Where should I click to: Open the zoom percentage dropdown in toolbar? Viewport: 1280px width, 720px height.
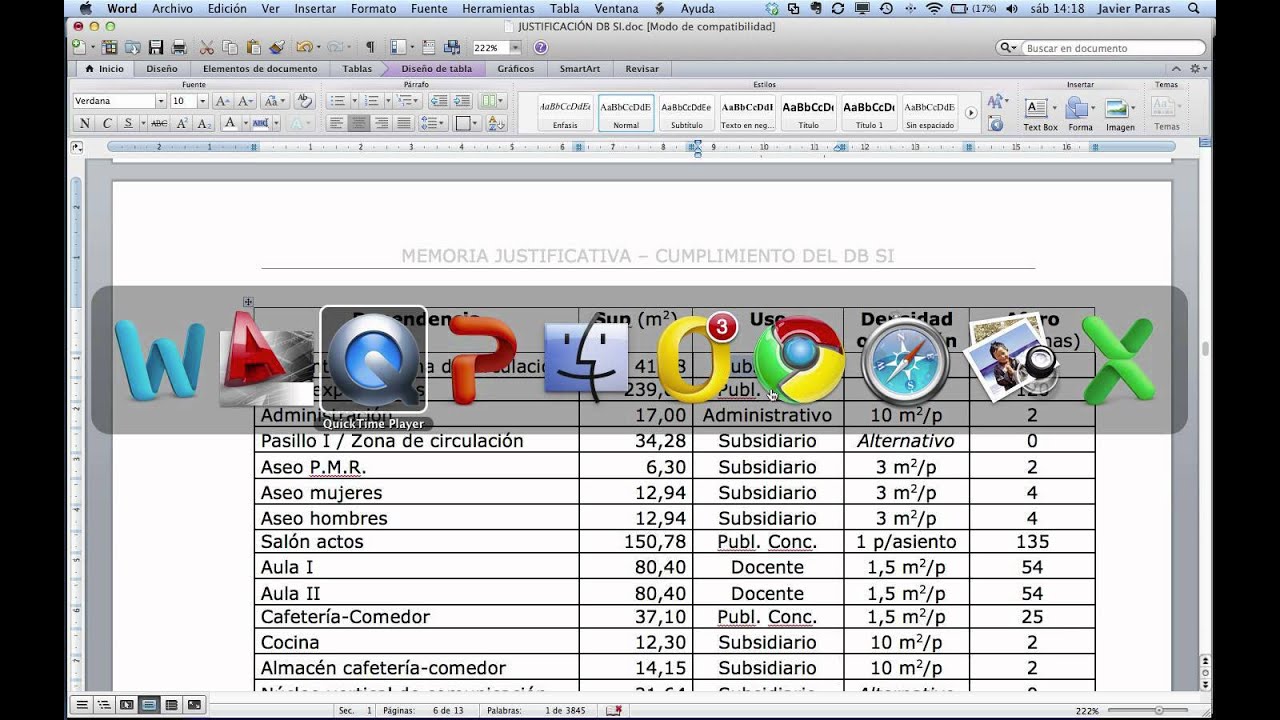[515, 47]
